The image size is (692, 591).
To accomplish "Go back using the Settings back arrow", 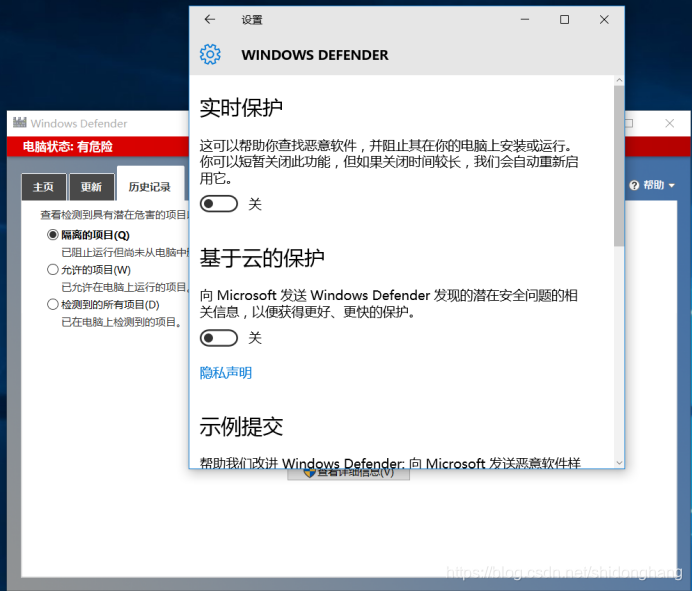I will (x=210, y=19).
